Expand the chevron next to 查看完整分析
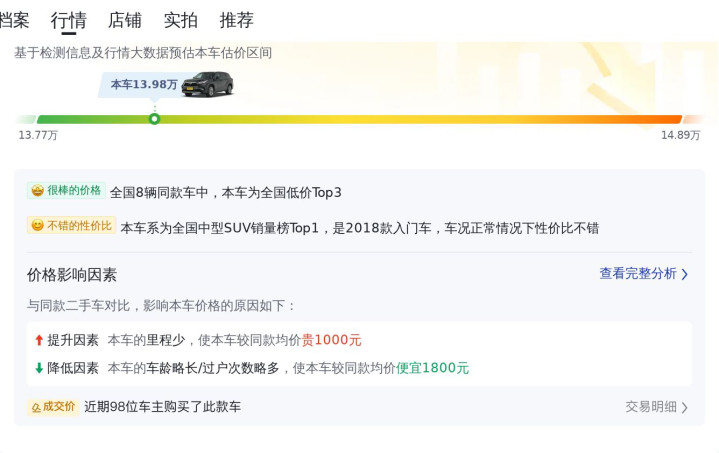 click(685, 274)
